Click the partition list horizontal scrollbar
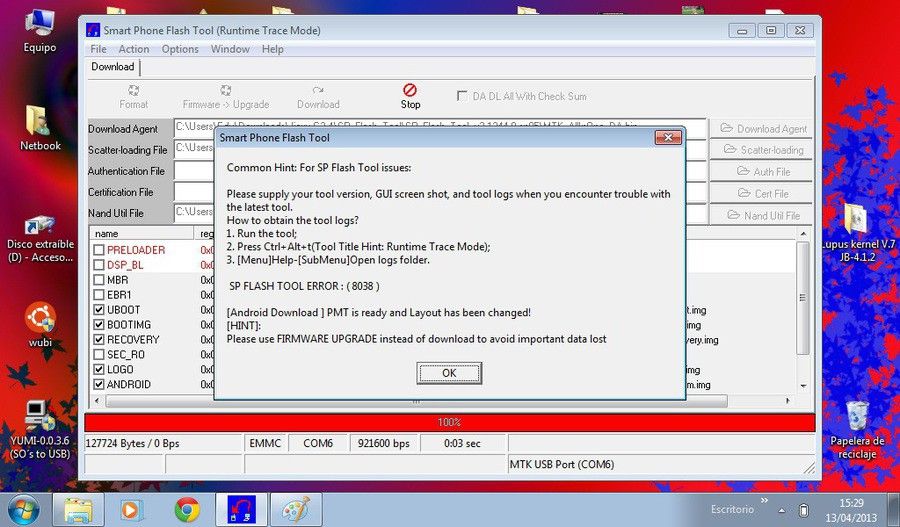The width and height of the screenshot is (900, 527). [x=416, y=401]
